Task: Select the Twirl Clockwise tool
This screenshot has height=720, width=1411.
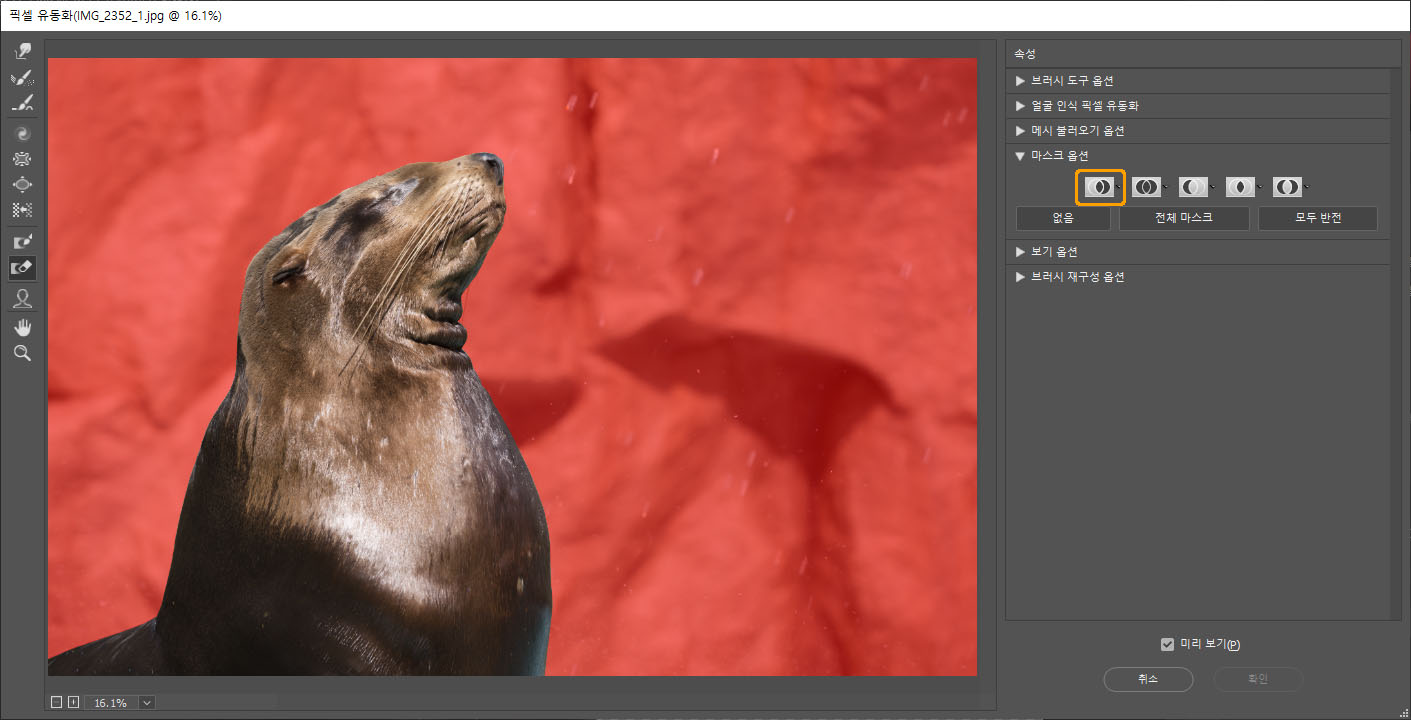Action: point(22,133)
